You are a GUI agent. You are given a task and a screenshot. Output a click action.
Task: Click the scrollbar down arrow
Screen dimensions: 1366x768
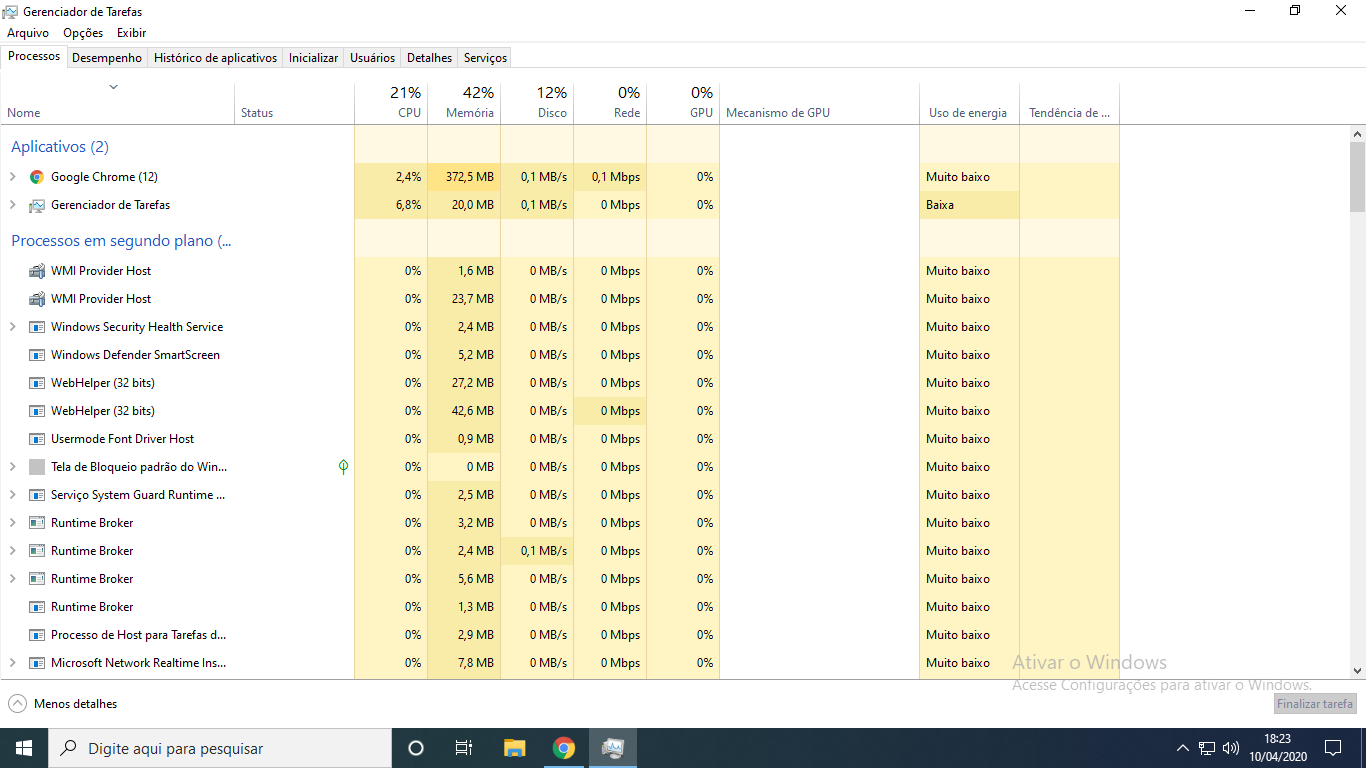[x=1357, y=671]
